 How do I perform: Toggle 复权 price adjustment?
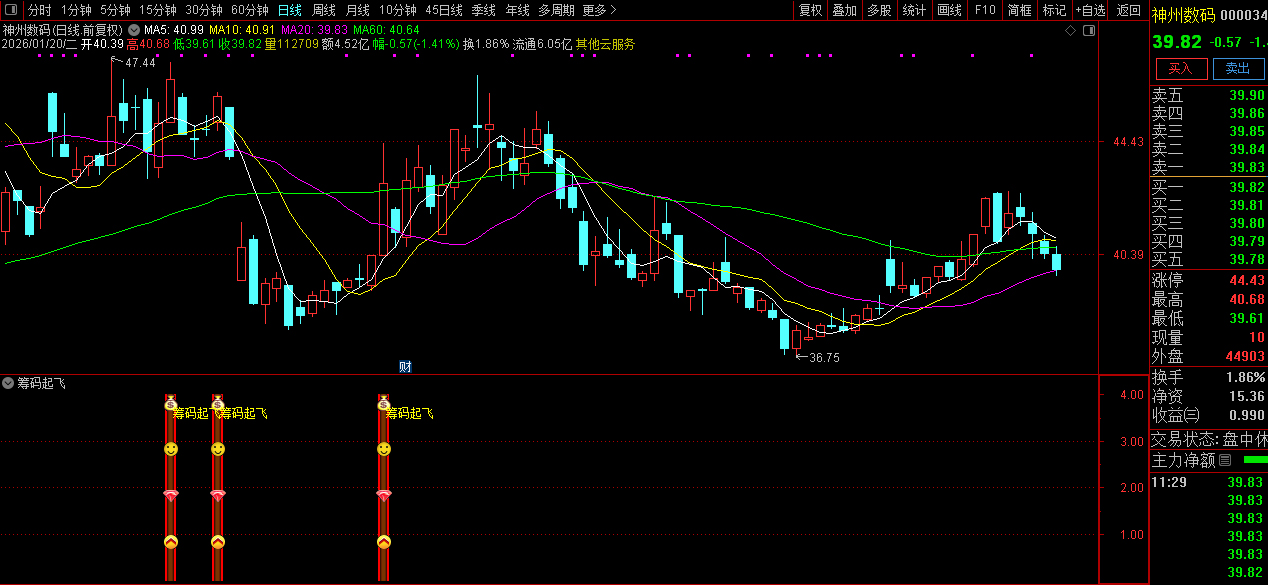(x=810, y=10)
